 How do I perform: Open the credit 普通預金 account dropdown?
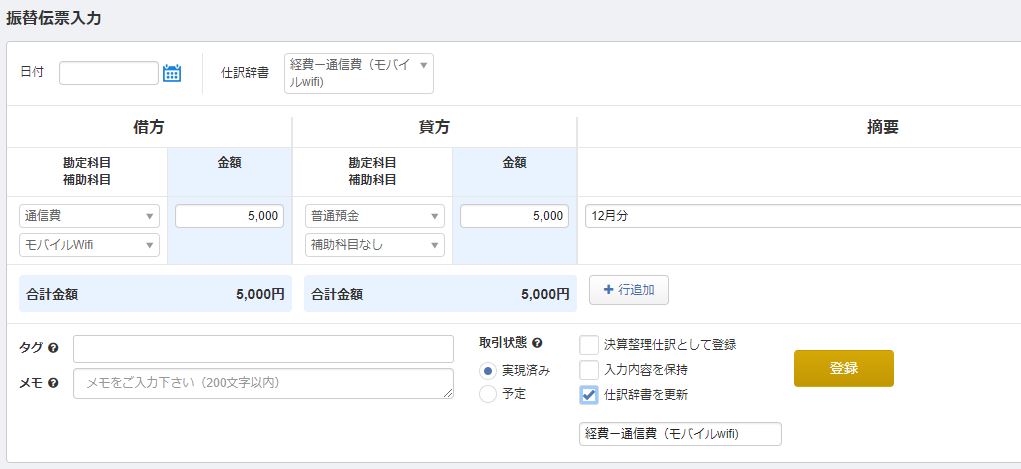(x=374, y=216)
